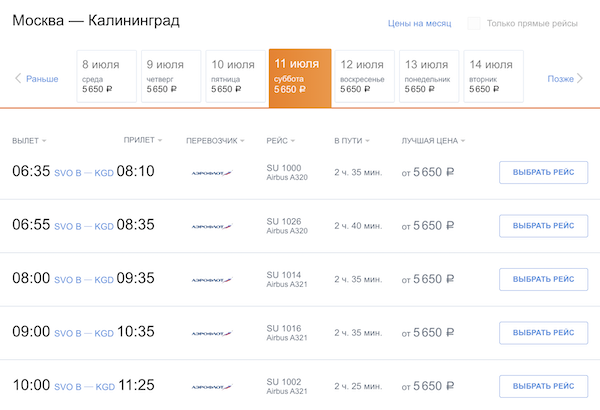Image resolution: width=600 pixels, height=410 pixels.
Task: Open monthly prices link (Цены на месяц)
Action: coord(421,23)
